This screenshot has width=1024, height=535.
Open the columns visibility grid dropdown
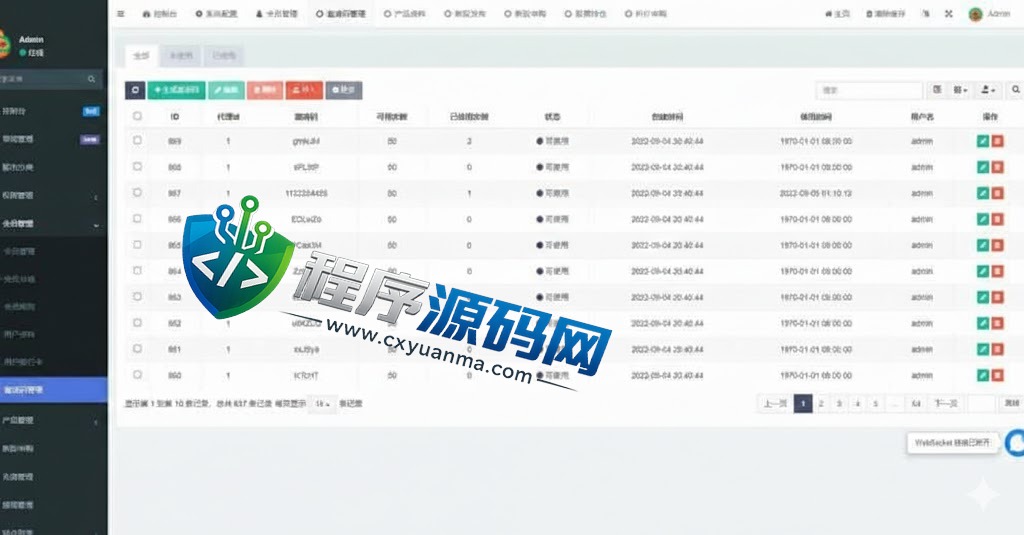961,90
